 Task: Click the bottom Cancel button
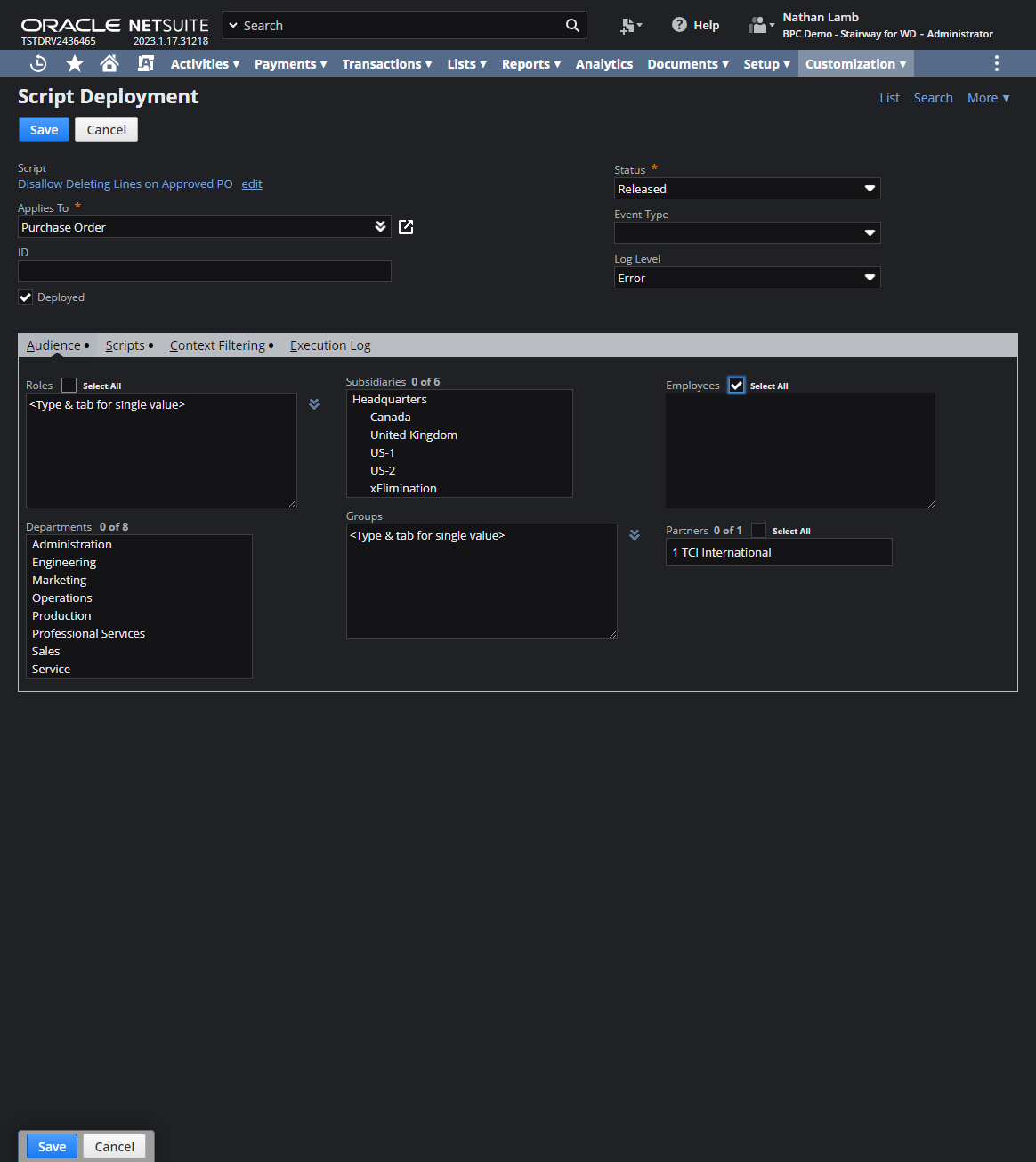click(115, 1147)
